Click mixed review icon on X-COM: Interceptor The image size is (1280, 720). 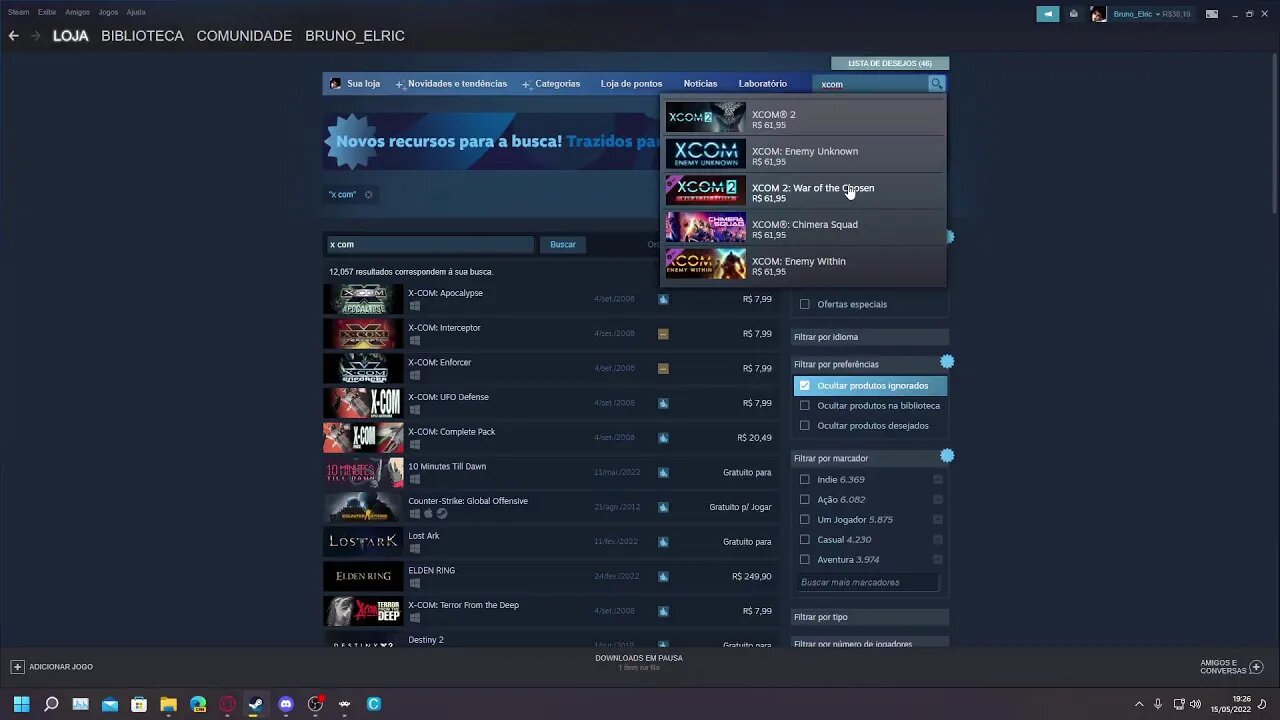[x=663, y=334]
